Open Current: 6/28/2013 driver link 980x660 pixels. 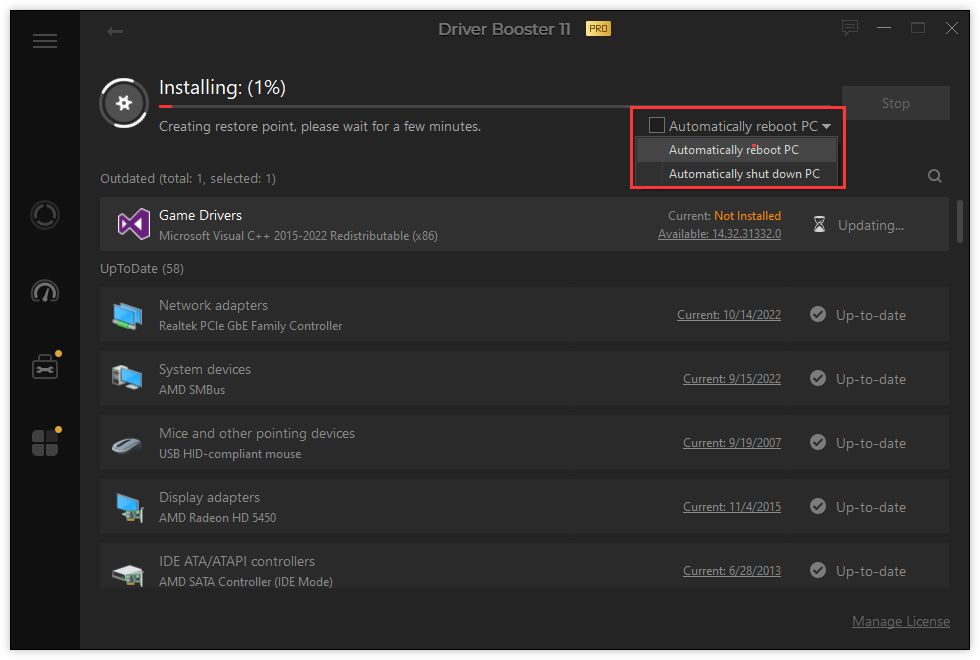(732, 571)
